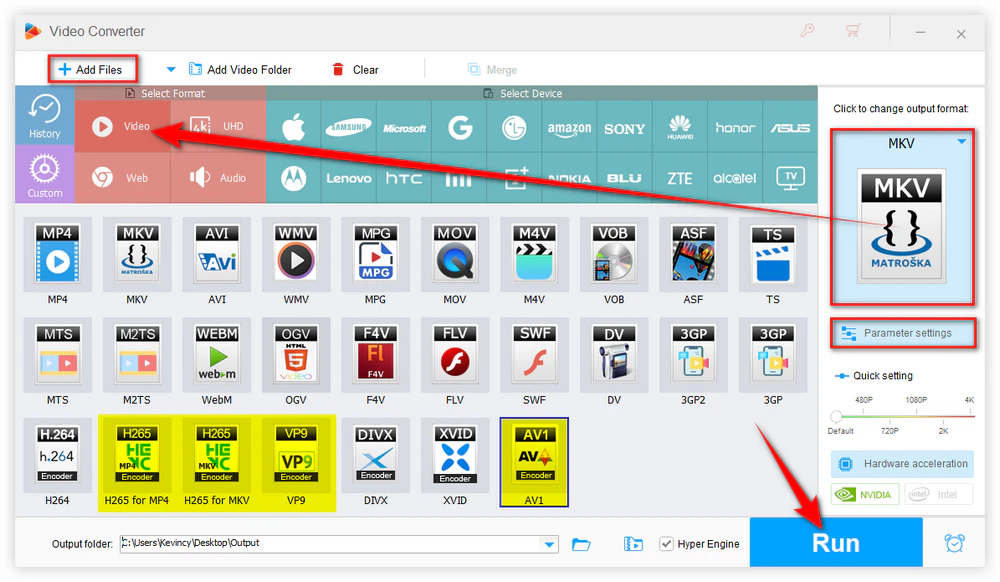Pick the MTS format icon

[57, 355]
